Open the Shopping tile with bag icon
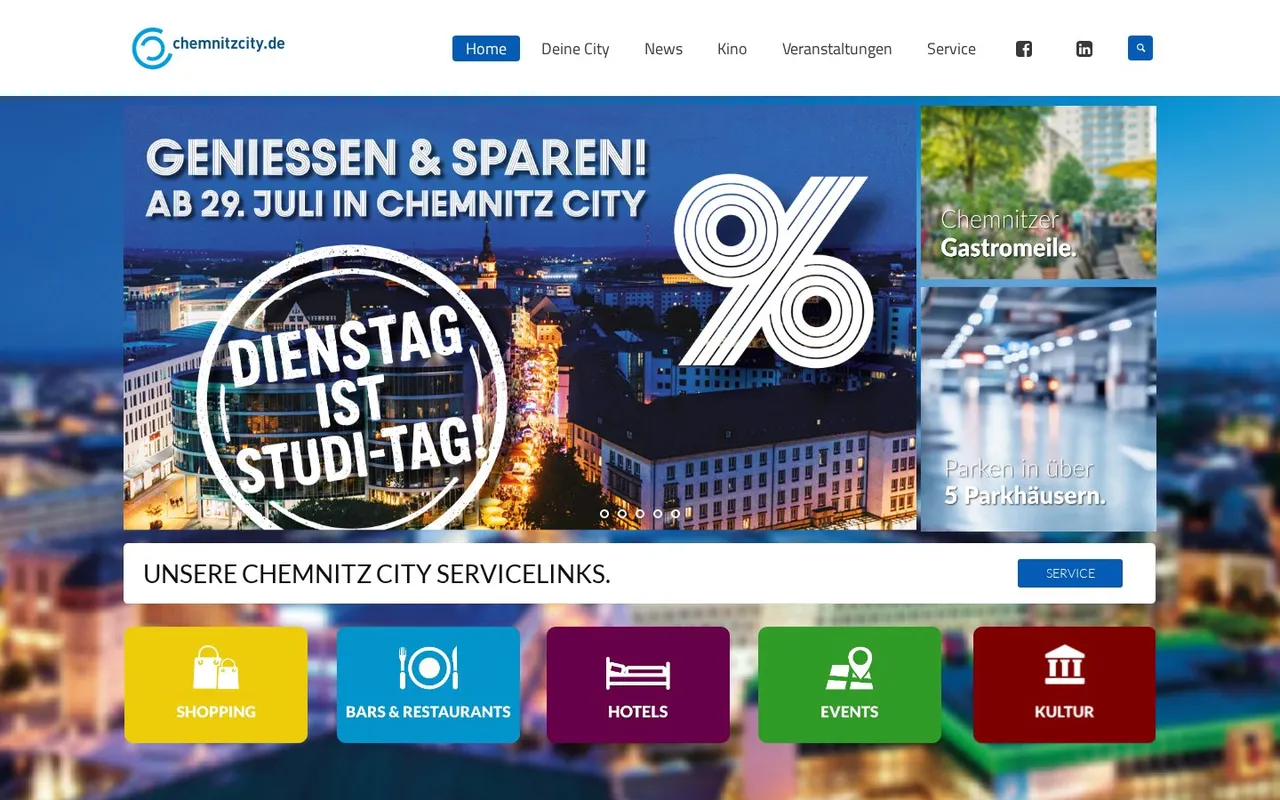Image resolution: width=1280 pixels, height=800 pixels. [x=216, y=685]
